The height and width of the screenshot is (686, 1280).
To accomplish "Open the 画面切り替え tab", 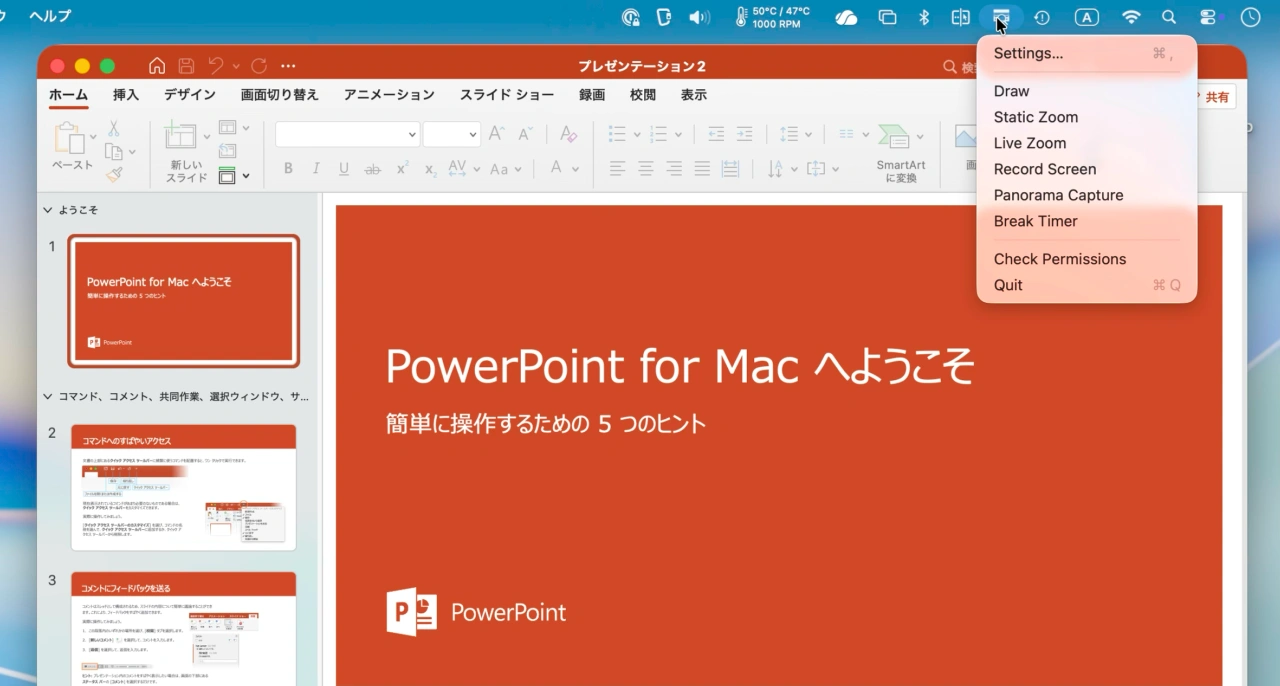I will [x=279, y=95].
